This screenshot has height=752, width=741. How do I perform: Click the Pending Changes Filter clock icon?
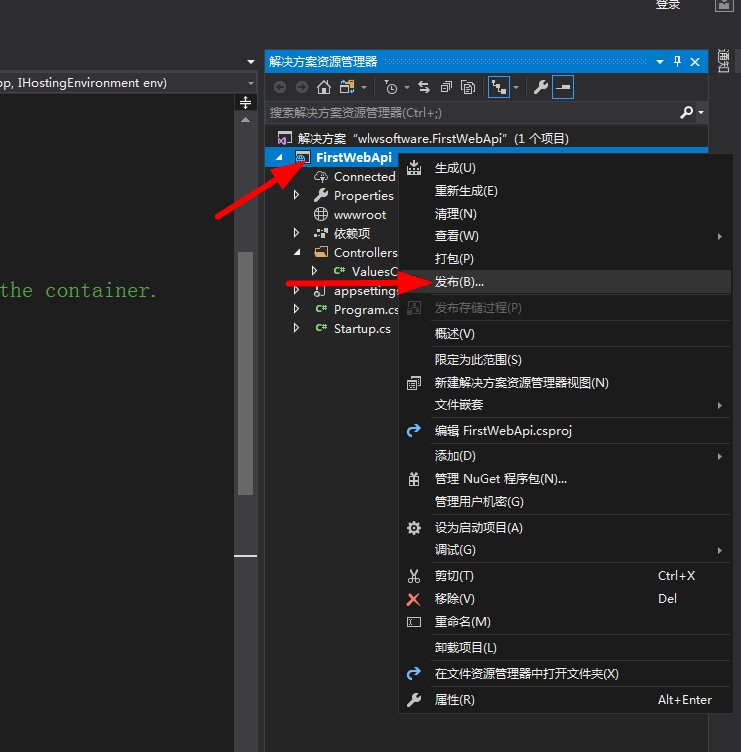[x=391, y=87]
